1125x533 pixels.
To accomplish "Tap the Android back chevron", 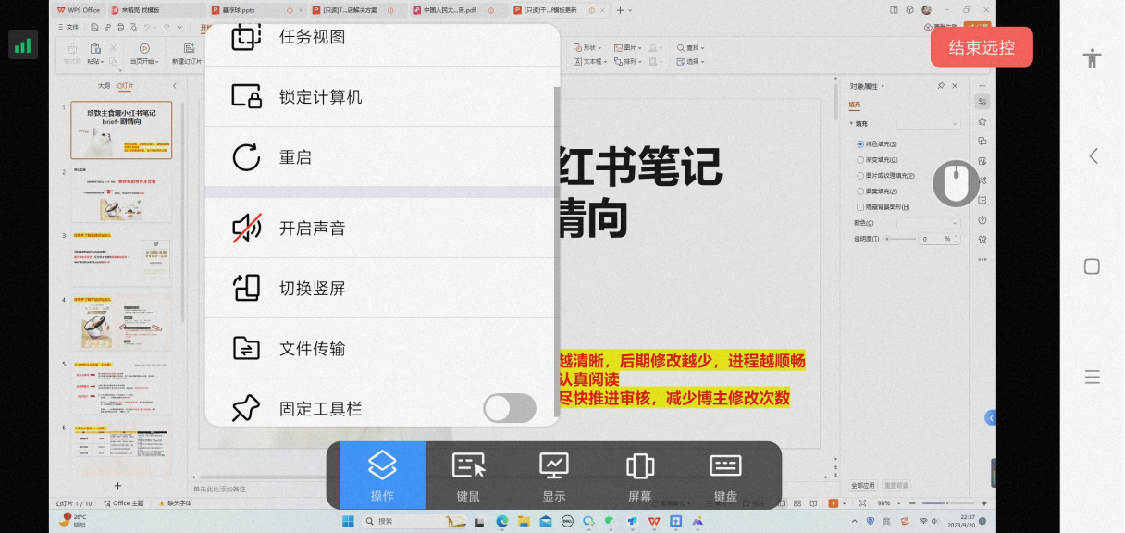I will pos(1093,156).
